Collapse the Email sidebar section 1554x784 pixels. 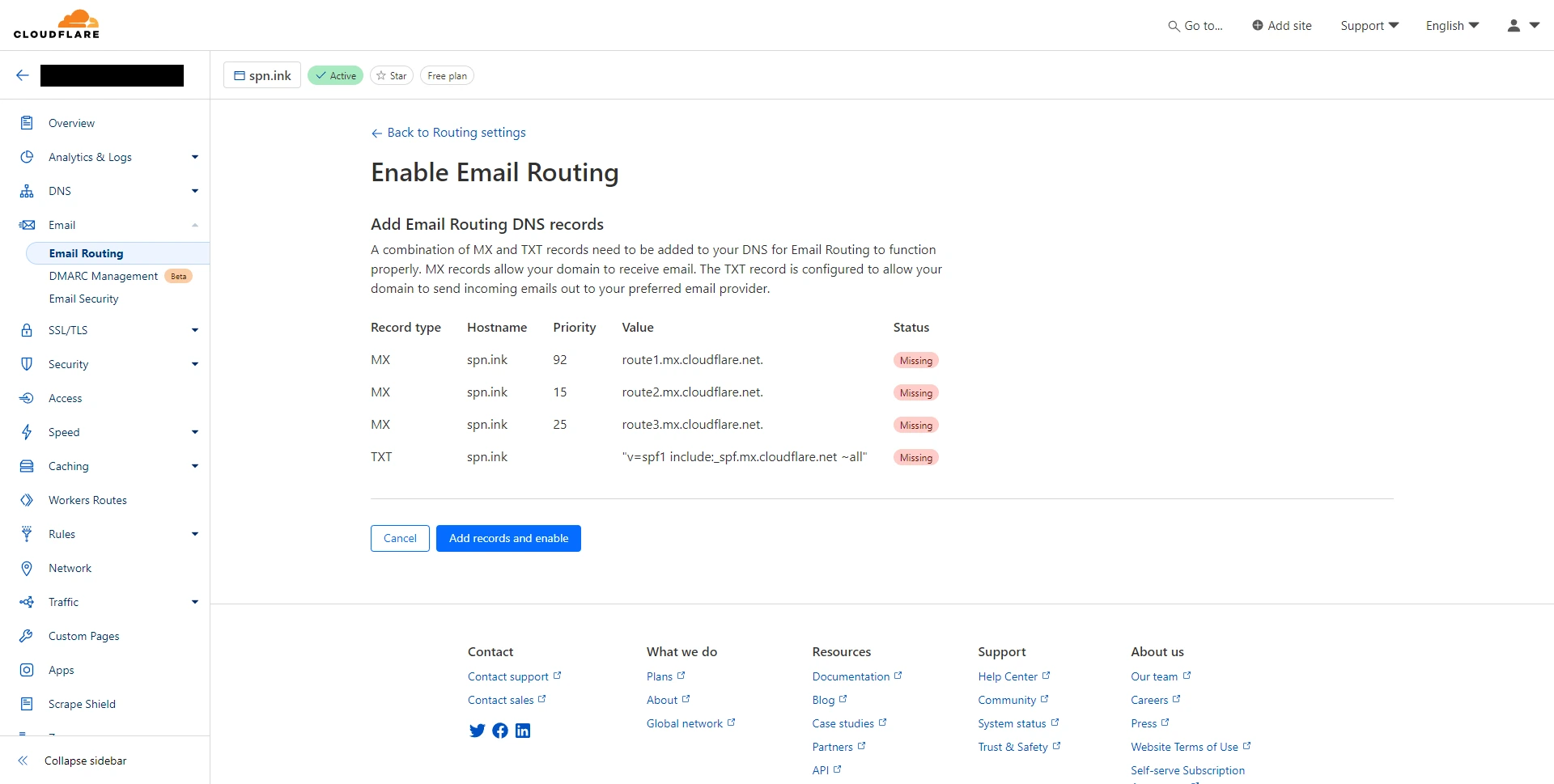[194, 225]
